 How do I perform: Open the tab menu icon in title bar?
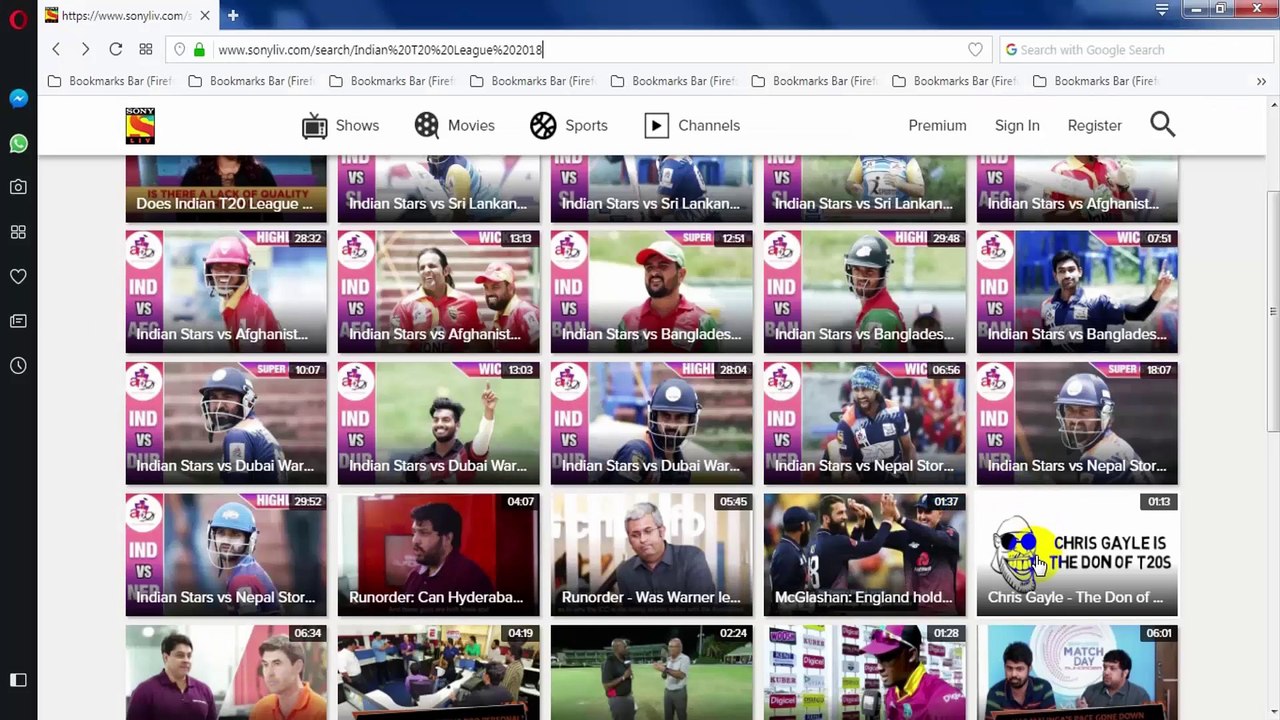[x=1162, y=9]
